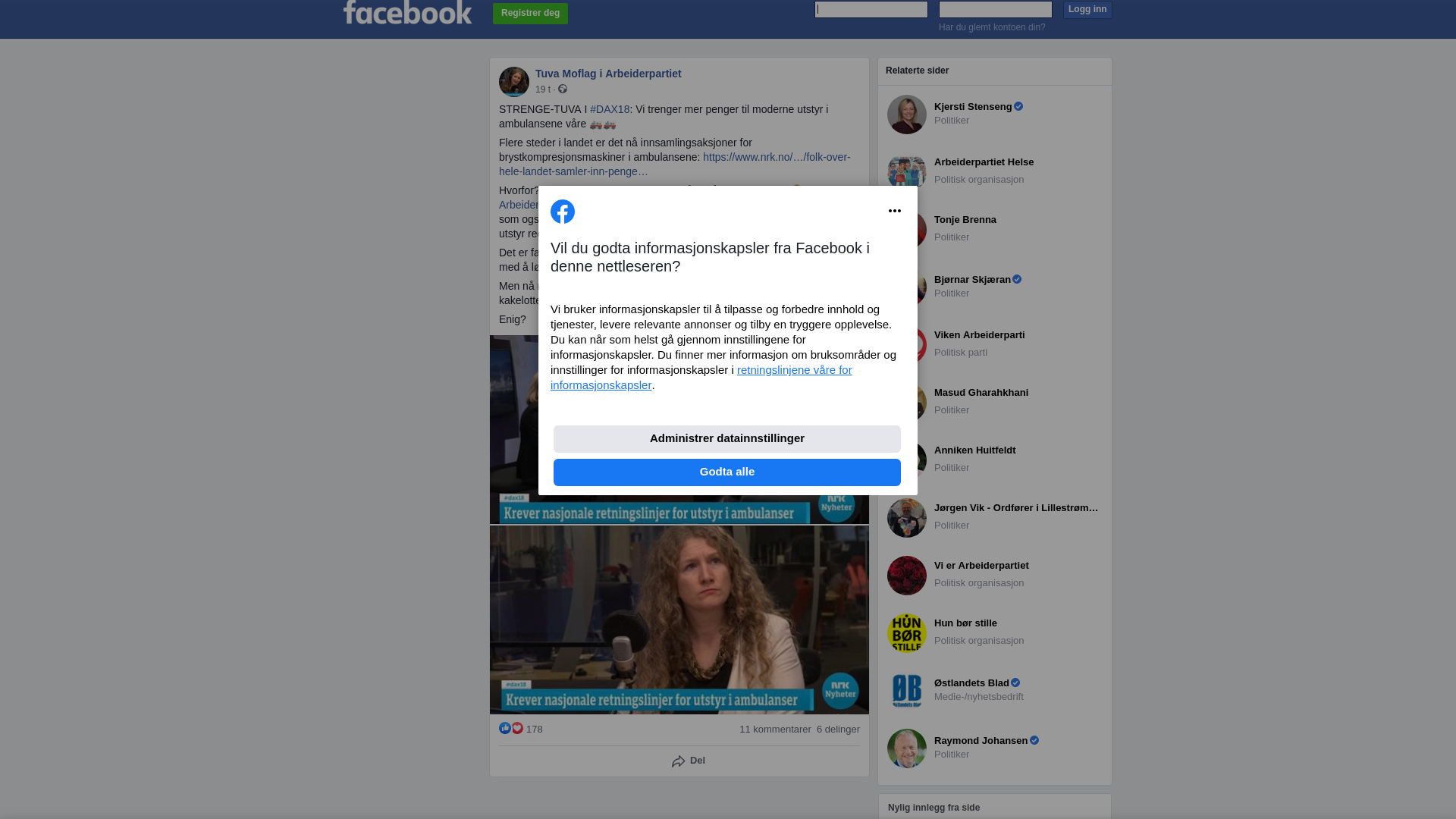Click the Nylig innlegg fra side heading
Viewport: 1456px width, 819px height.
pyautogui.click(x=934, y=808)
